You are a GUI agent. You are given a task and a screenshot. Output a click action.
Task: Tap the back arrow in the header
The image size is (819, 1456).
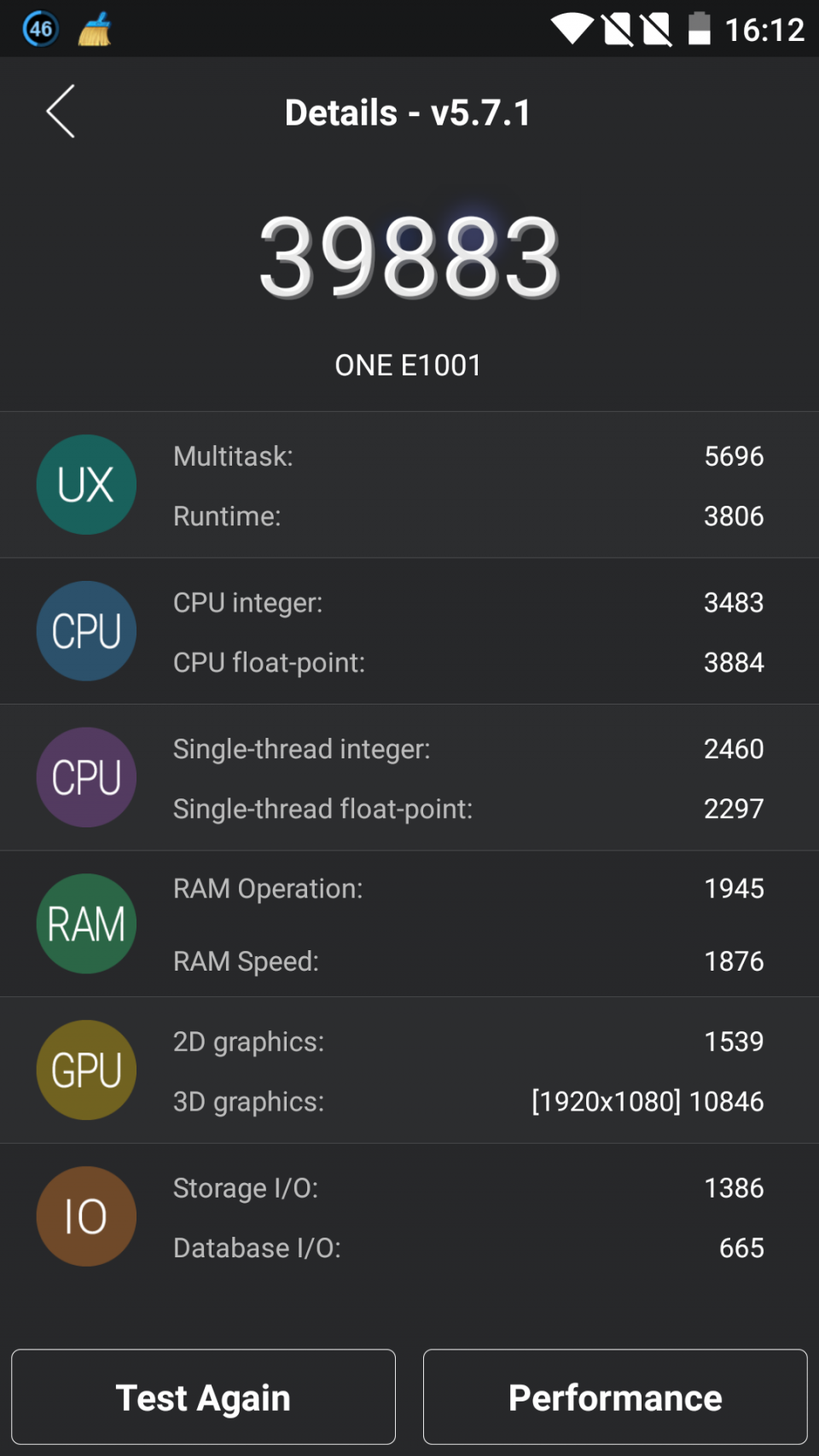pyautogui.click(x=59, y=111)
